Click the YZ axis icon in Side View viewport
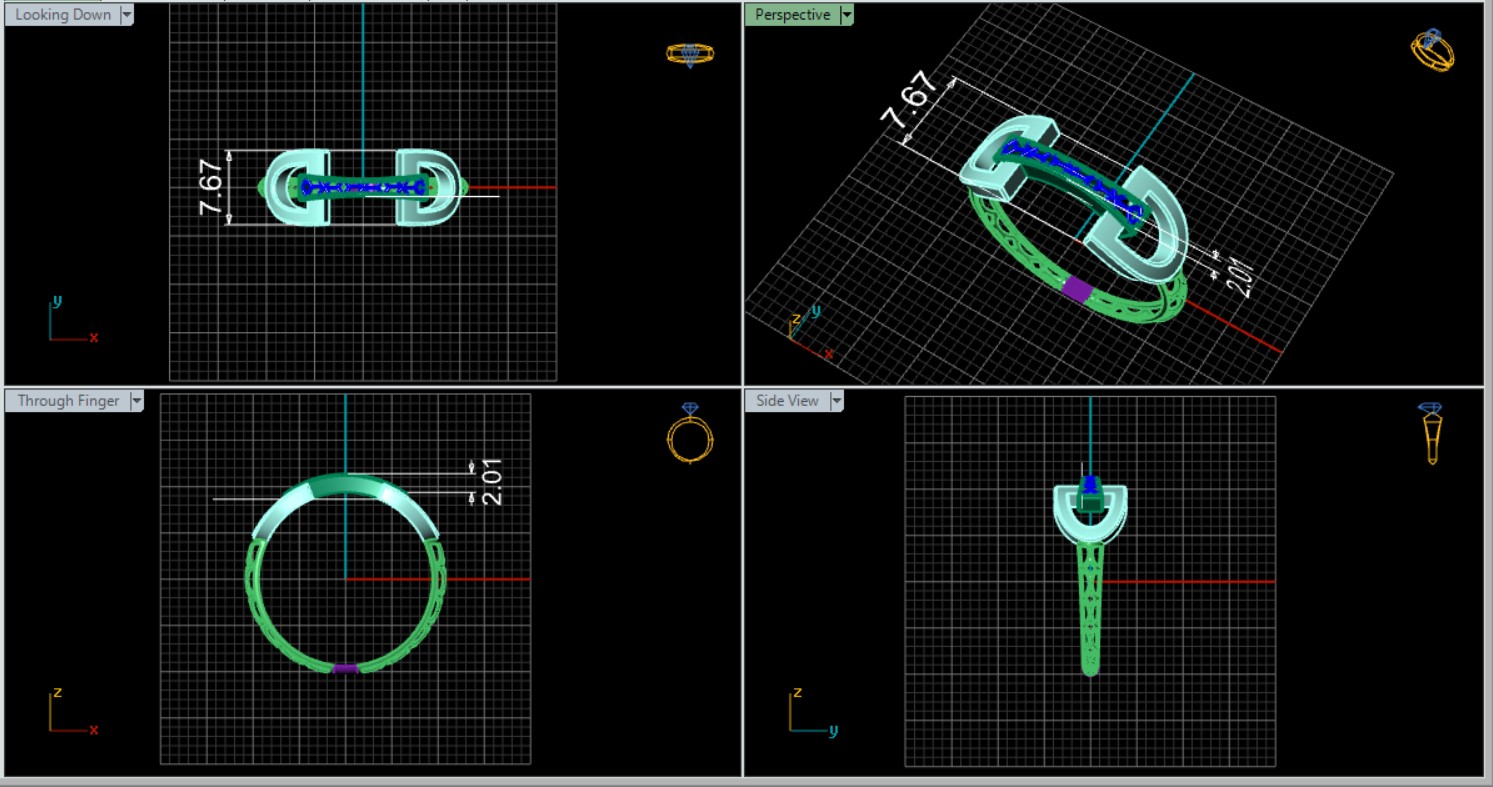The image size is (1493, 787). click(810, 713)
